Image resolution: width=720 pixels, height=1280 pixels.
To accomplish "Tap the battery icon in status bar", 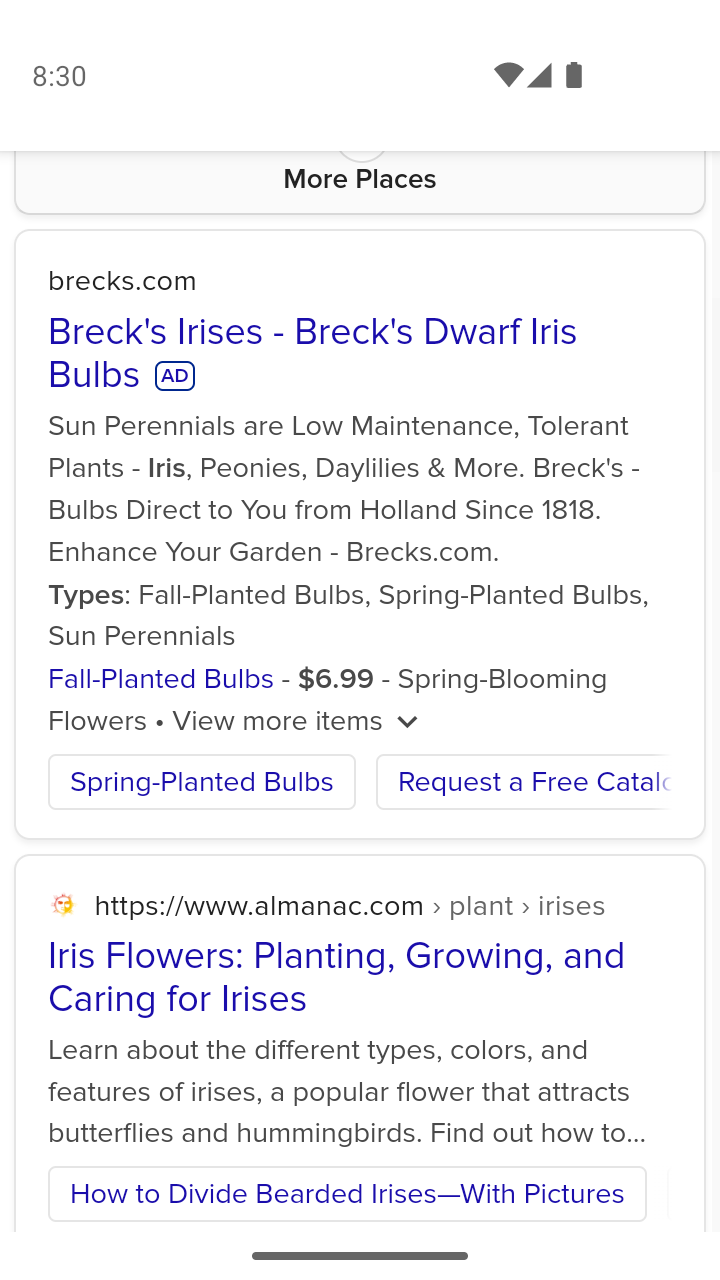I will [574, 75].
